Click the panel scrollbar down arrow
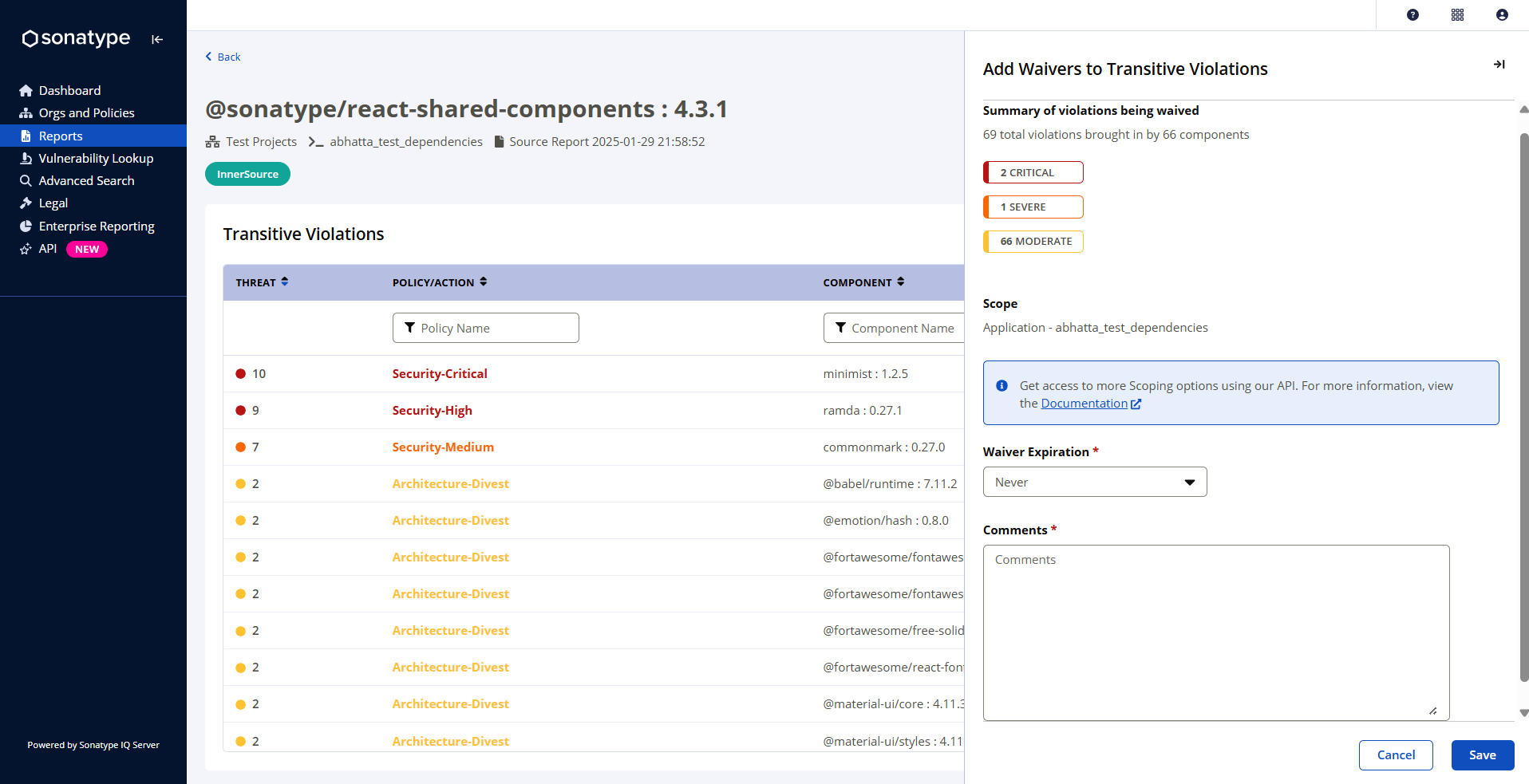 click(1524, 713)
